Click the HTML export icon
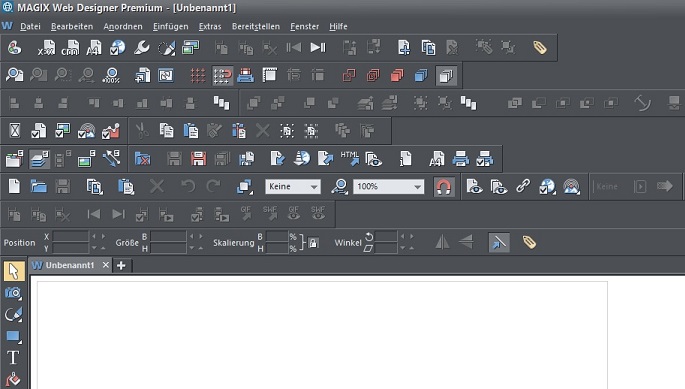Screen dimensions: 685x389 [349, 159]
